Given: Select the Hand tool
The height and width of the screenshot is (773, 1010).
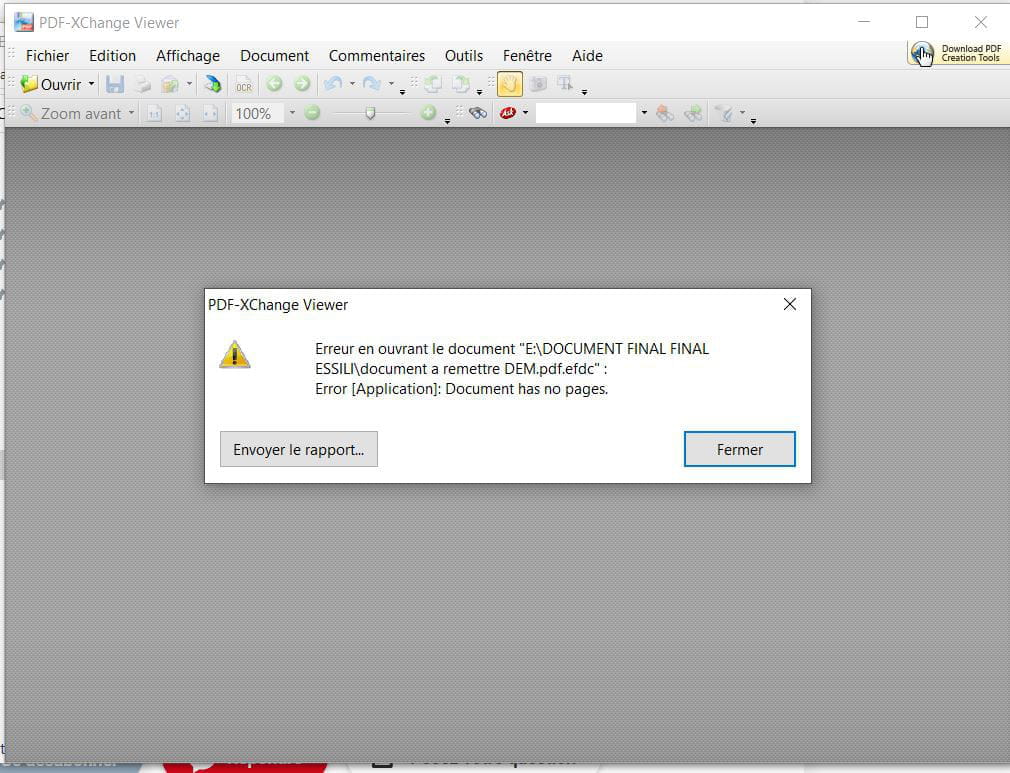Looking at the screenshot, I should click(x=510, y=84).
